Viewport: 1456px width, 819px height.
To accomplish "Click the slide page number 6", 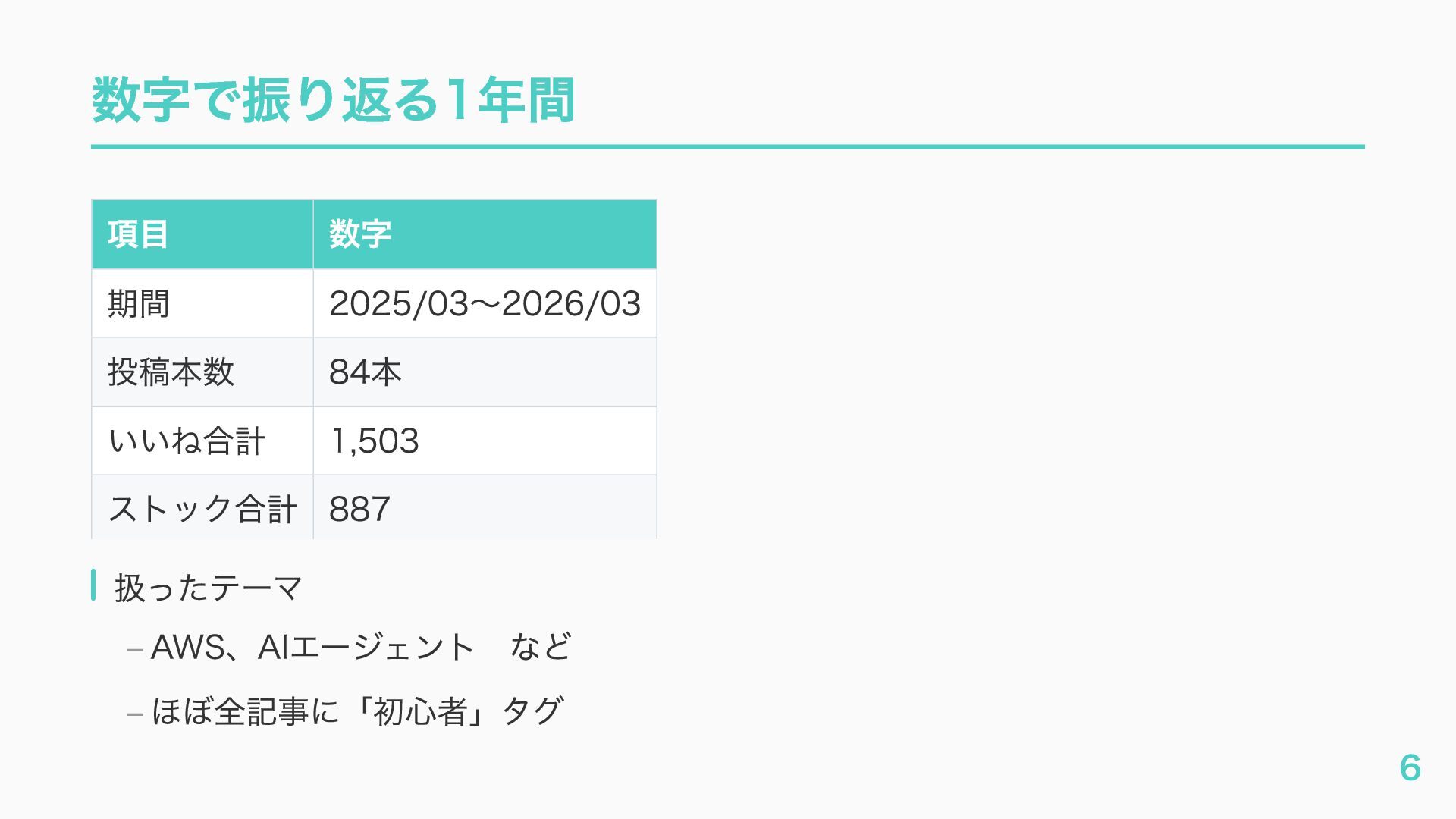I will coord(1410,767).
